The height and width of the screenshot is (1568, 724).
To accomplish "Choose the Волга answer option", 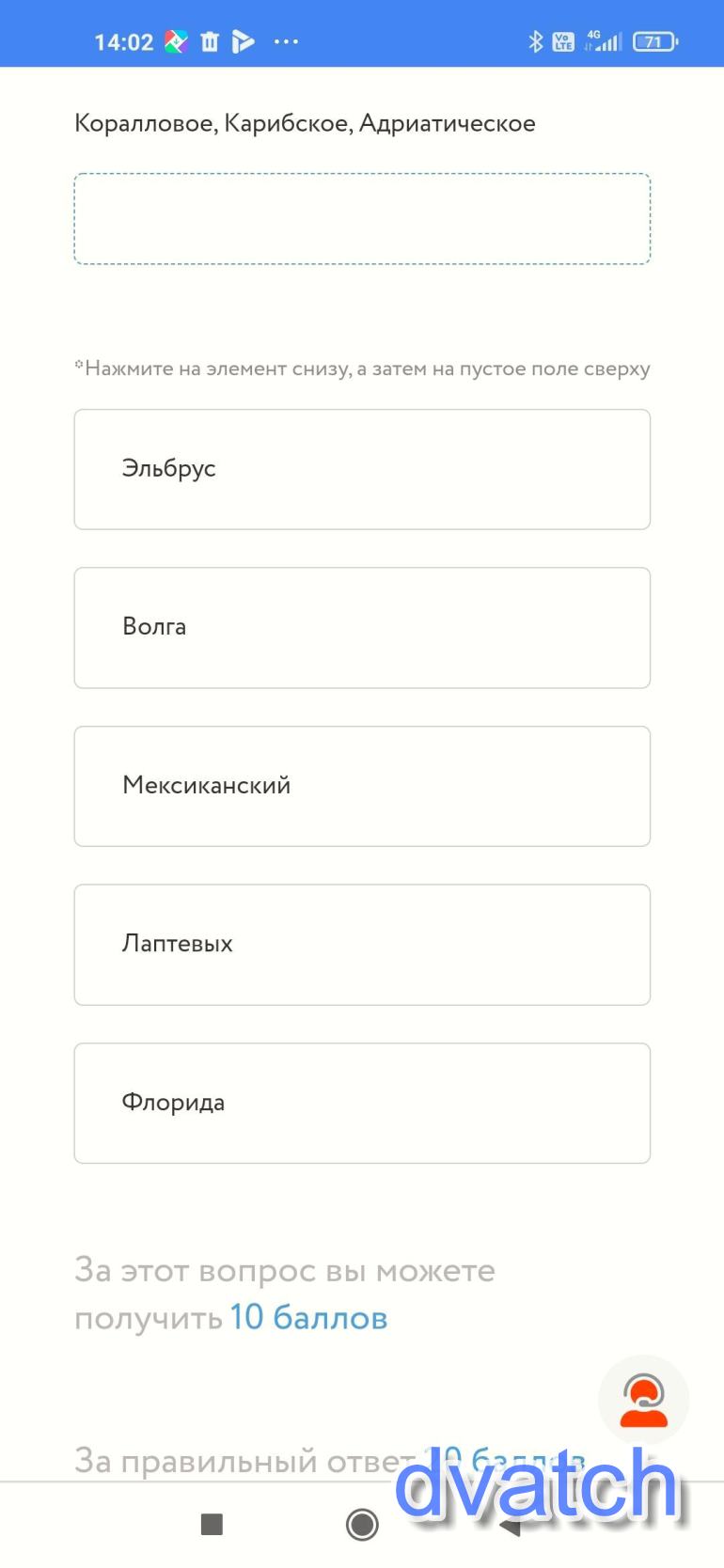I will coord(362,627).
